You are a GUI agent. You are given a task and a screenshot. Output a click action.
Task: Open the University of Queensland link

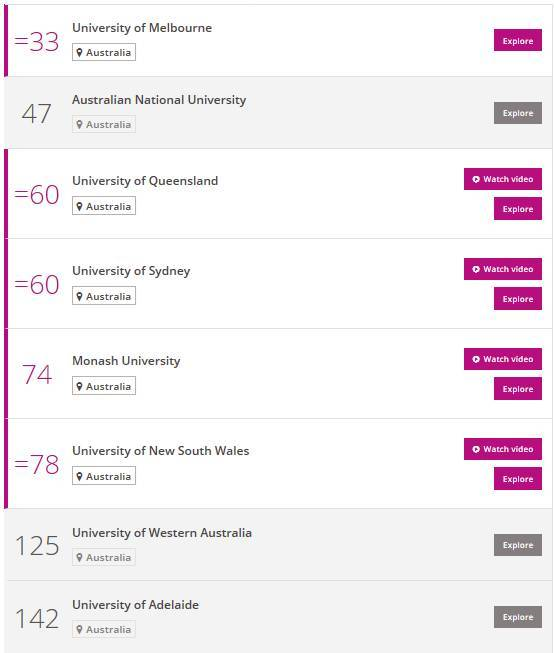point(145,181)
